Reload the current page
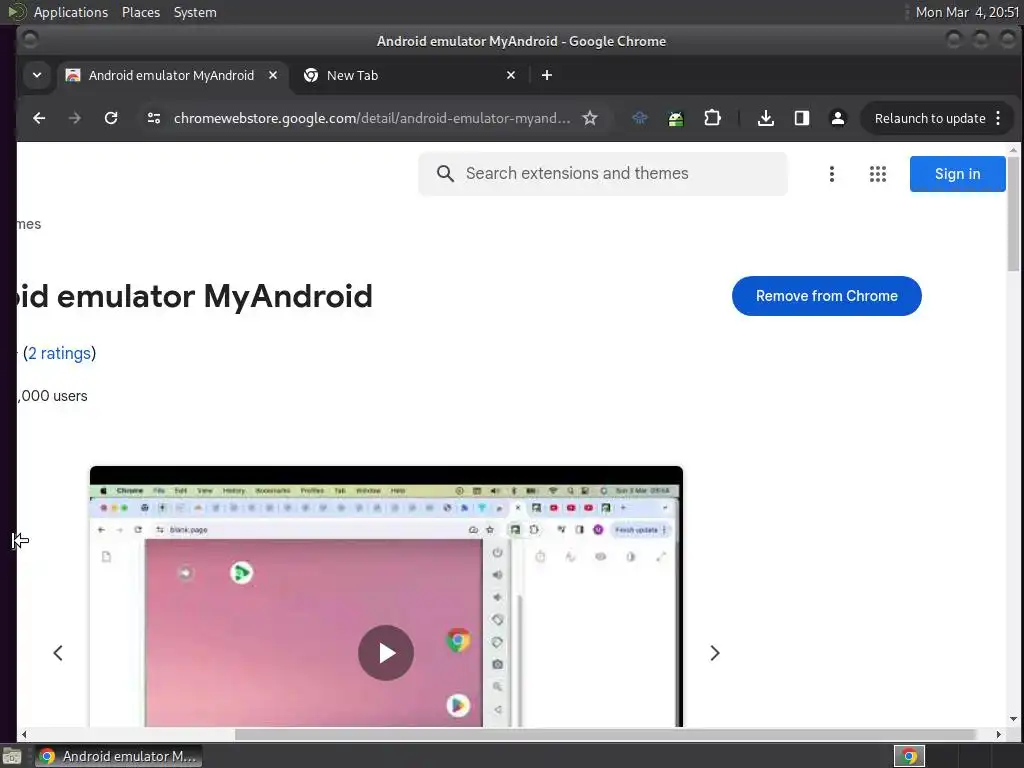 (111, 118)
